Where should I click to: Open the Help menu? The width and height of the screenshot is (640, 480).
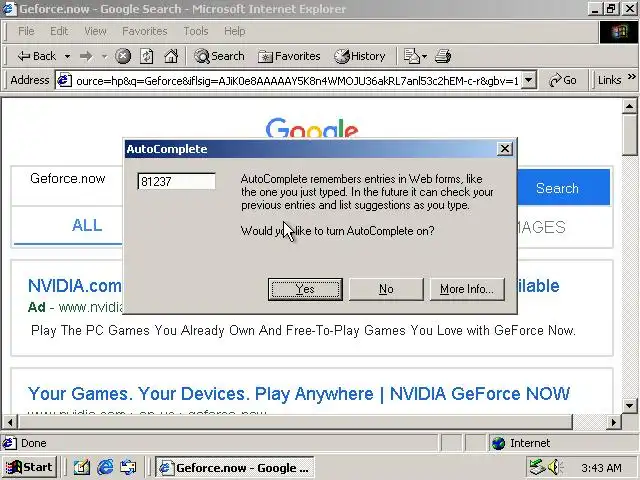tap(235, 31)
